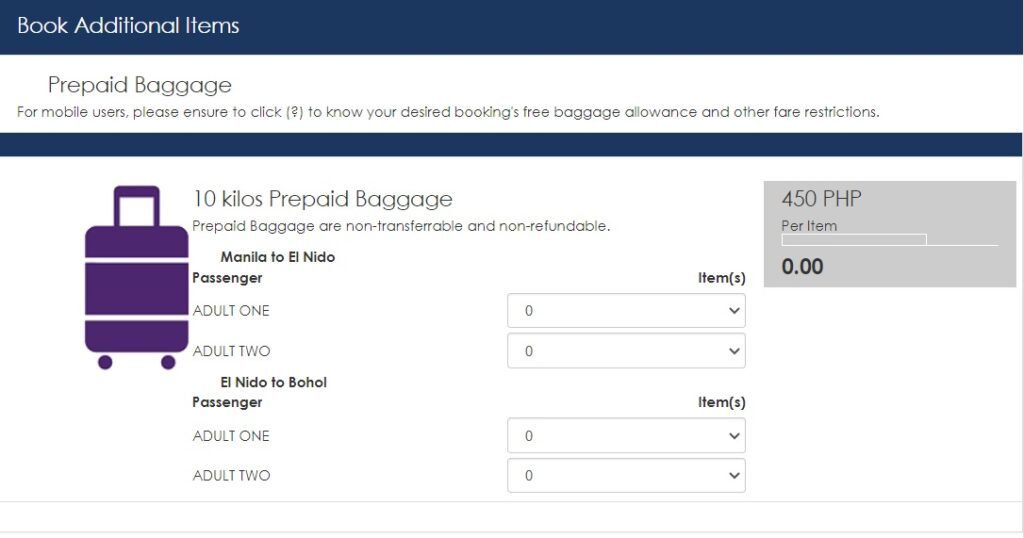Open ADULT ONE items dropdown, Manila to El Nido
The width and height of the screenshot is (1024, 538).
click(626, 311)
